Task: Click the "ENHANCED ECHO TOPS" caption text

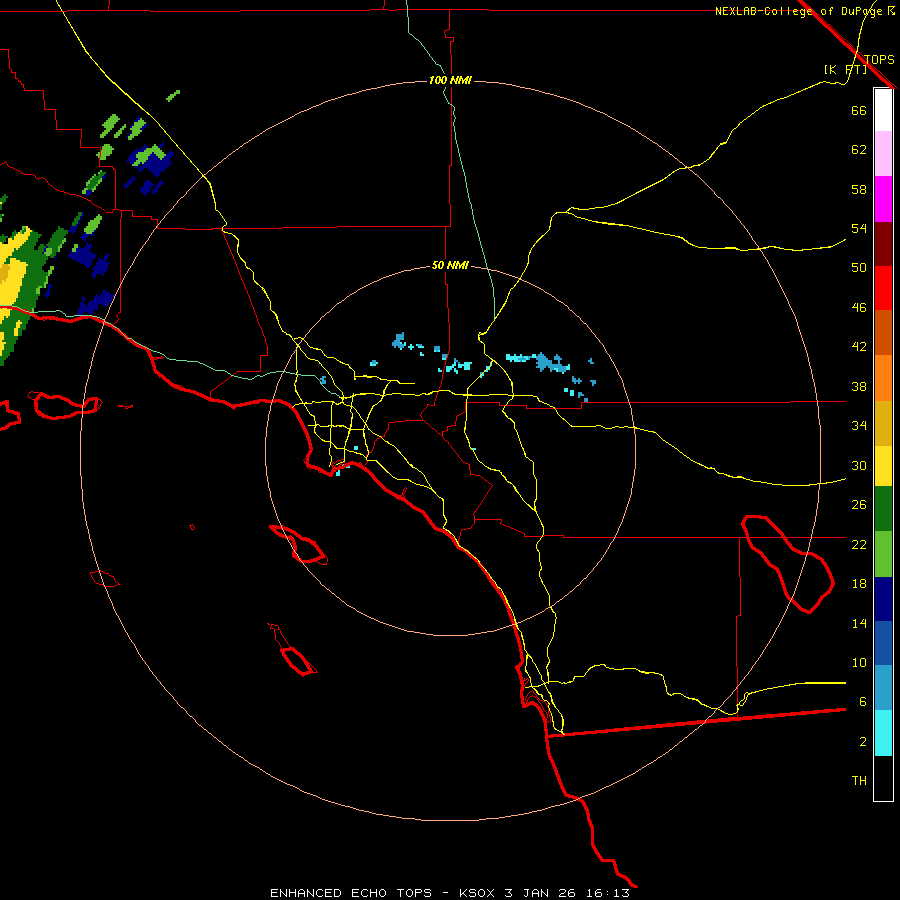Action: pos(351,893)
